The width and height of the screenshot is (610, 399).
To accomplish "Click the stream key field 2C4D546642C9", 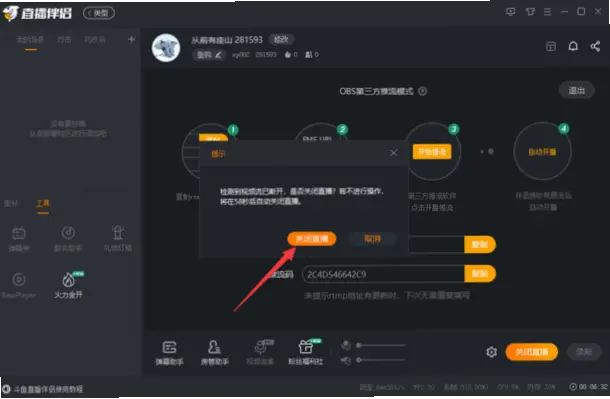I will (383, 275).
